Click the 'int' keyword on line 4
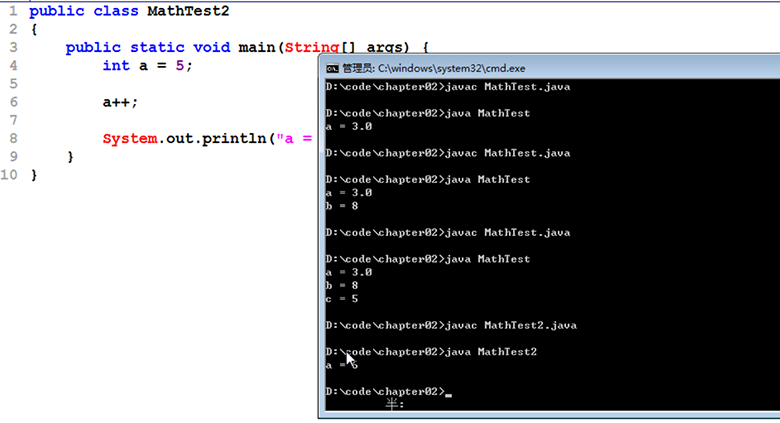Screen dimensions: 780x423 [115, 65]
